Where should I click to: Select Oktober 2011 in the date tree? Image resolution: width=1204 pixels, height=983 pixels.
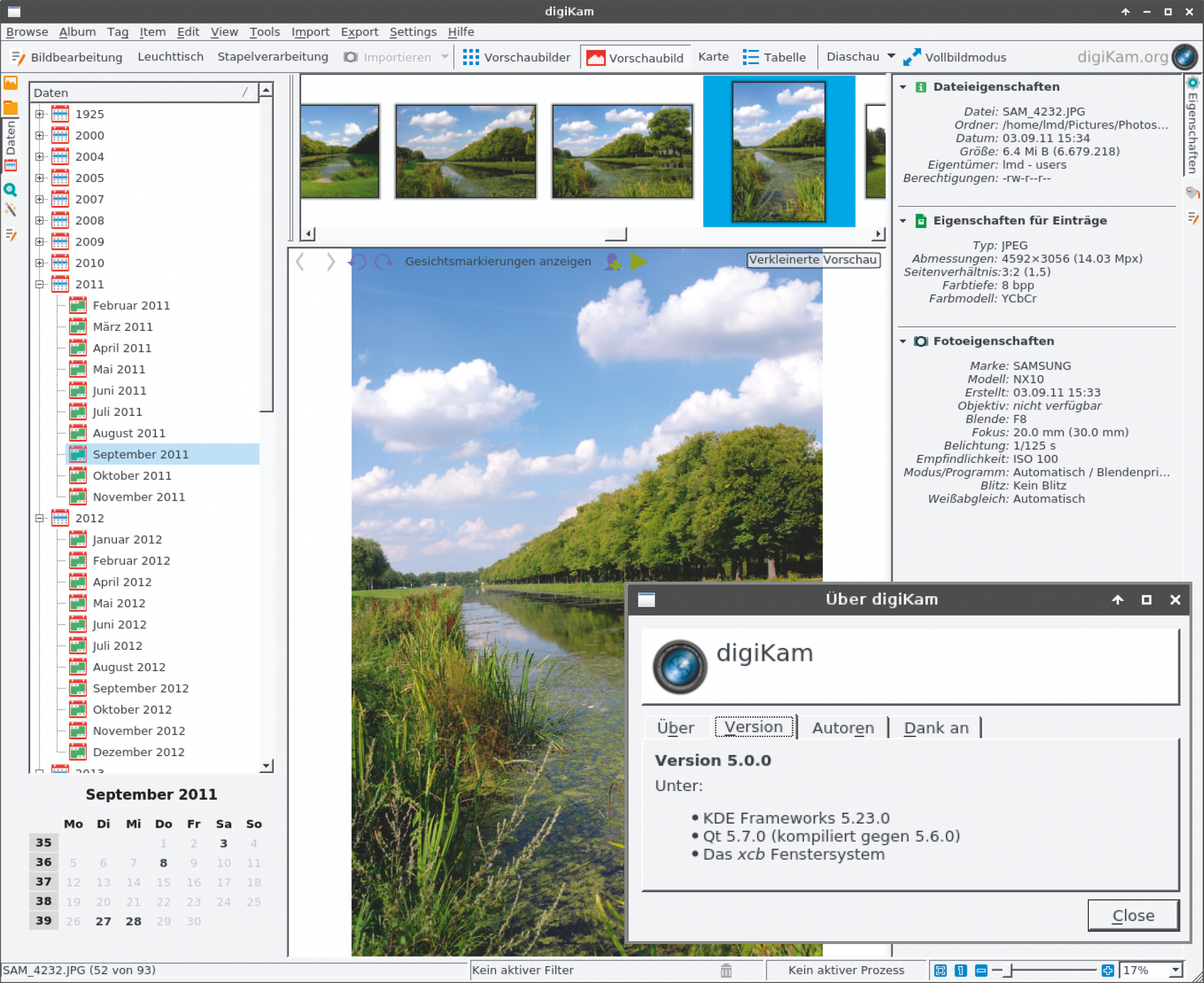pos(132,476)
